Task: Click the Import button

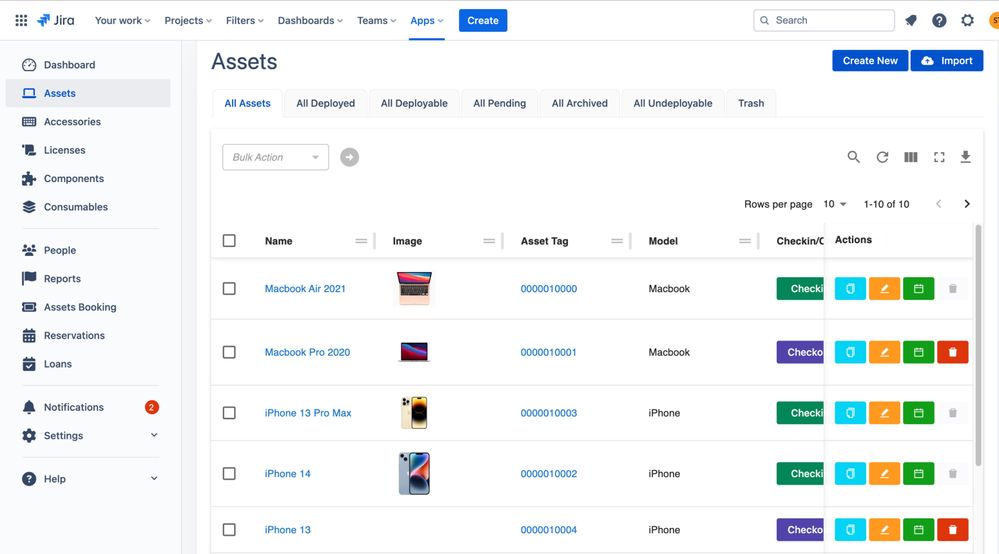Action: tap(947, 60)
